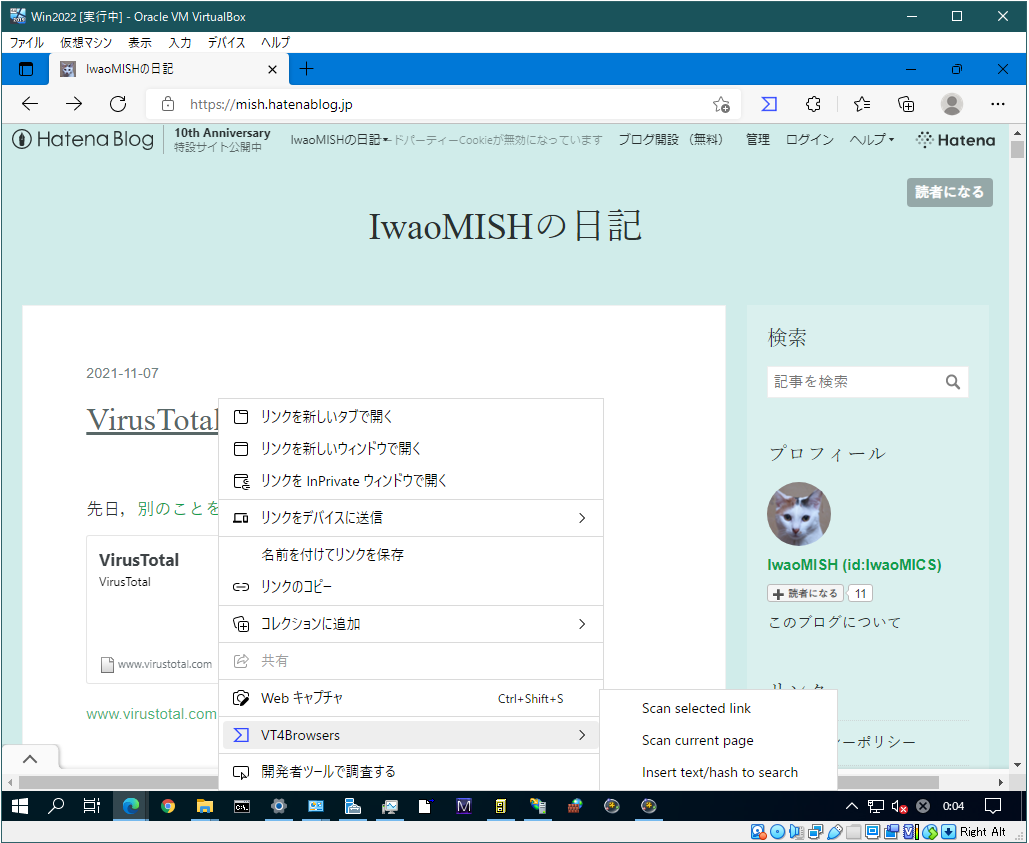Expand the IwaoMISHの日記 header dropdown
1029x843 pixels.
pyautogui.click(x=339, y=140)
